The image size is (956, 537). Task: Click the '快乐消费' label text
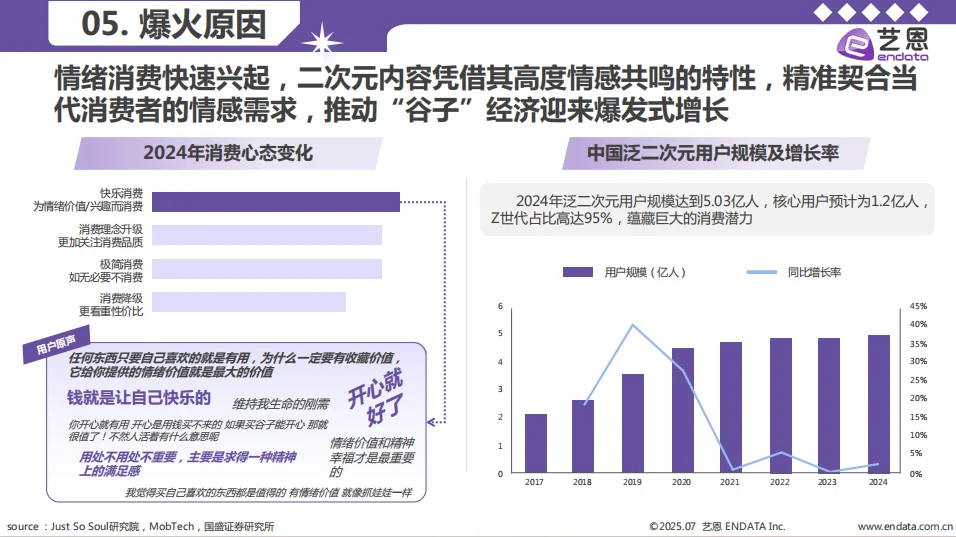click(121, 193)
